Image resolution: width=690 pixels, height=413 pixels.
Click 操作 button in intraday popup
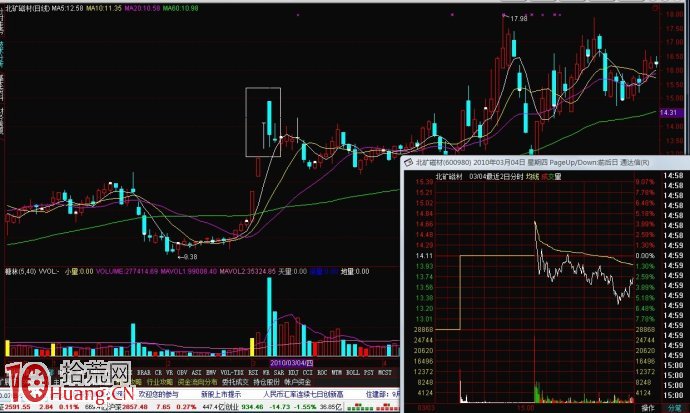pos(648,409)
